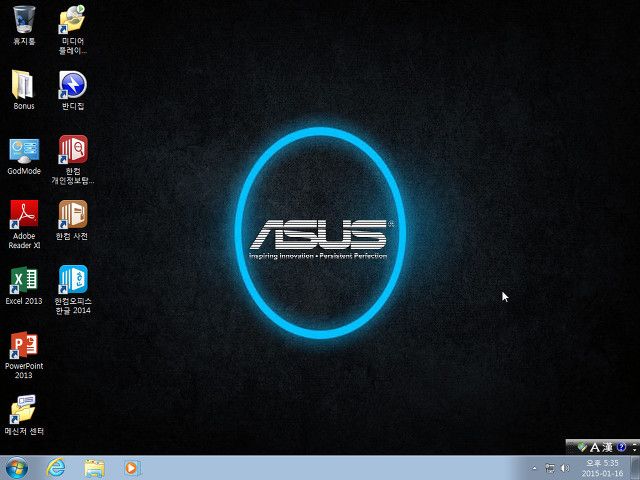Click the Show Desktop button at taskbar end
640x480 pixels.
[x=635, y=468]
